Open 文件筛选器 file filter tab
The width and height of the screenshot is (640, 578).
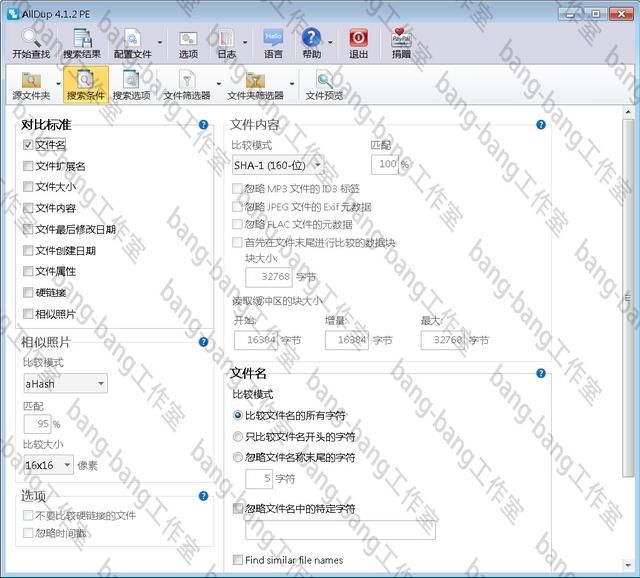[187, 85]
